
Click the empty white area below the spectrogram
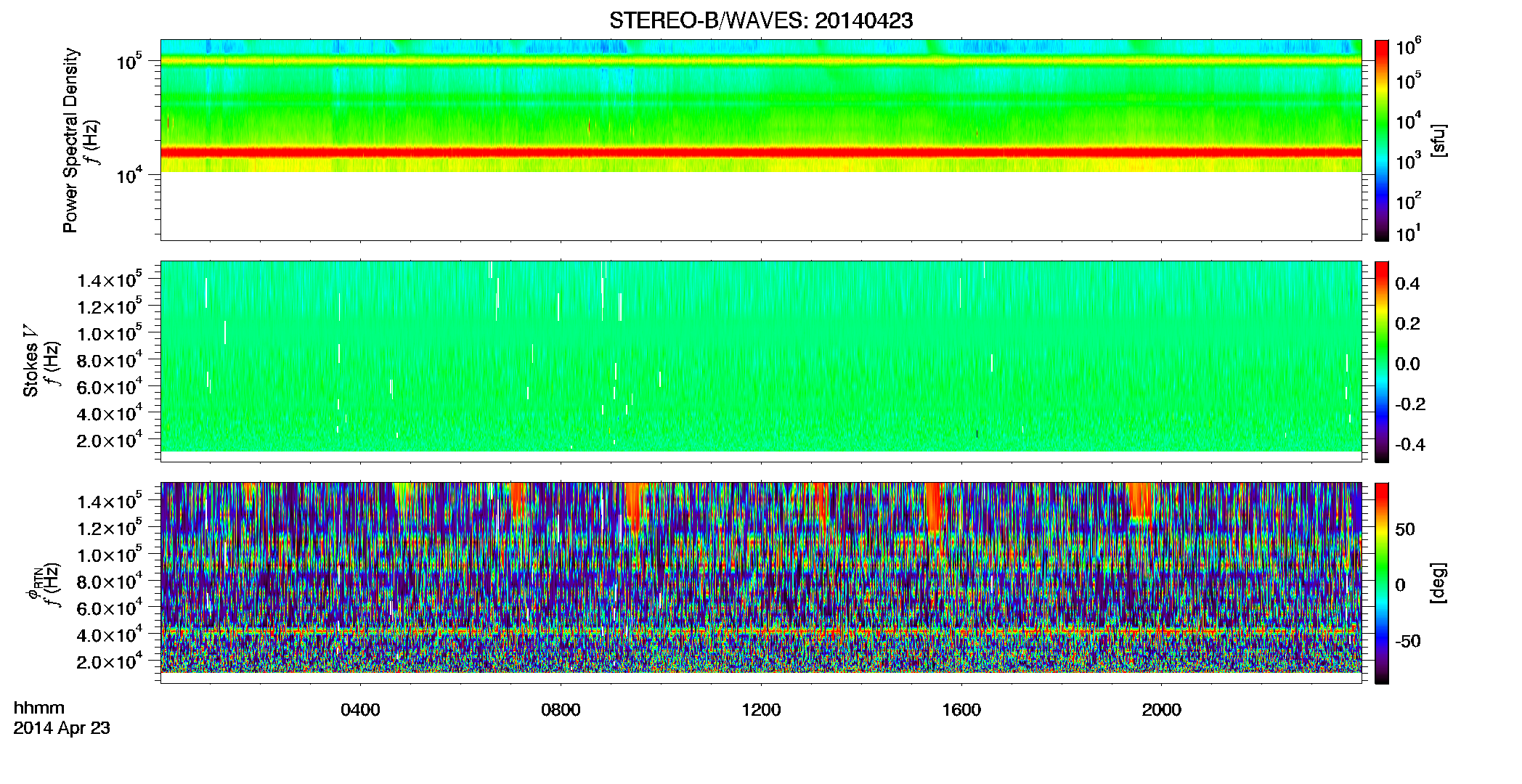point(761,206)
